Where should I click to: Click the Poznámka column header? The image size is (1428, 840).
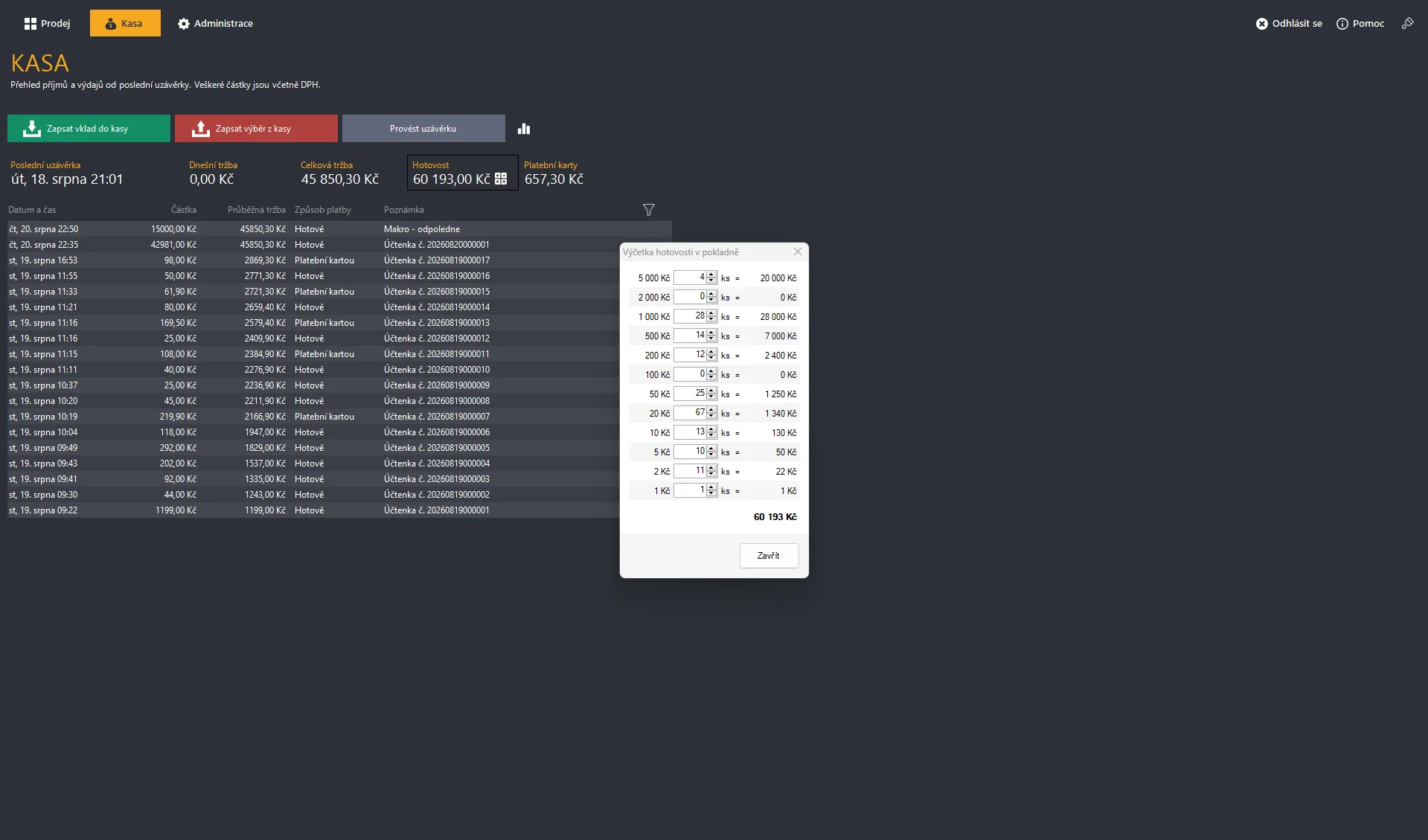pyautogui.click(x=404, y=210)
